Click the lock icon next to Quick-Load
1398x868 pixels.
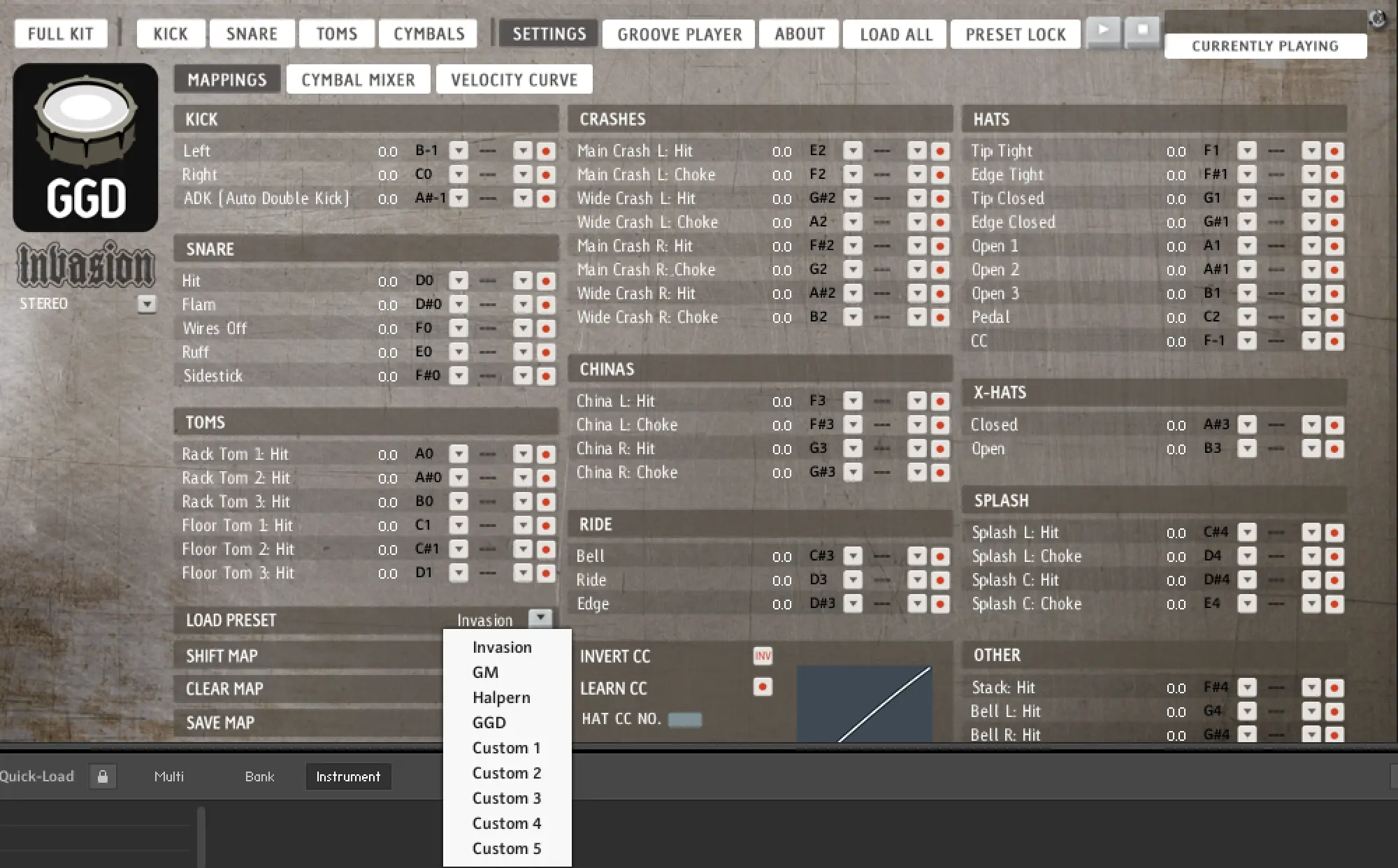point(103,776)
